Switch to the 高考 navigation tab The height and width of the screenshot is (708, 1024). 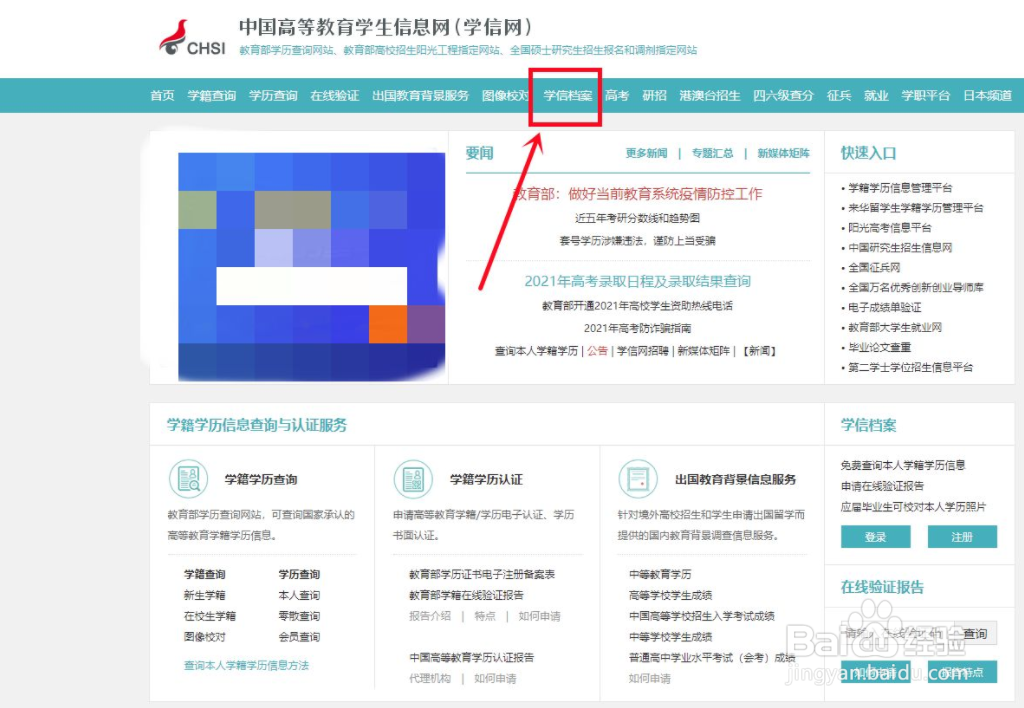click(x=619, y=95)
